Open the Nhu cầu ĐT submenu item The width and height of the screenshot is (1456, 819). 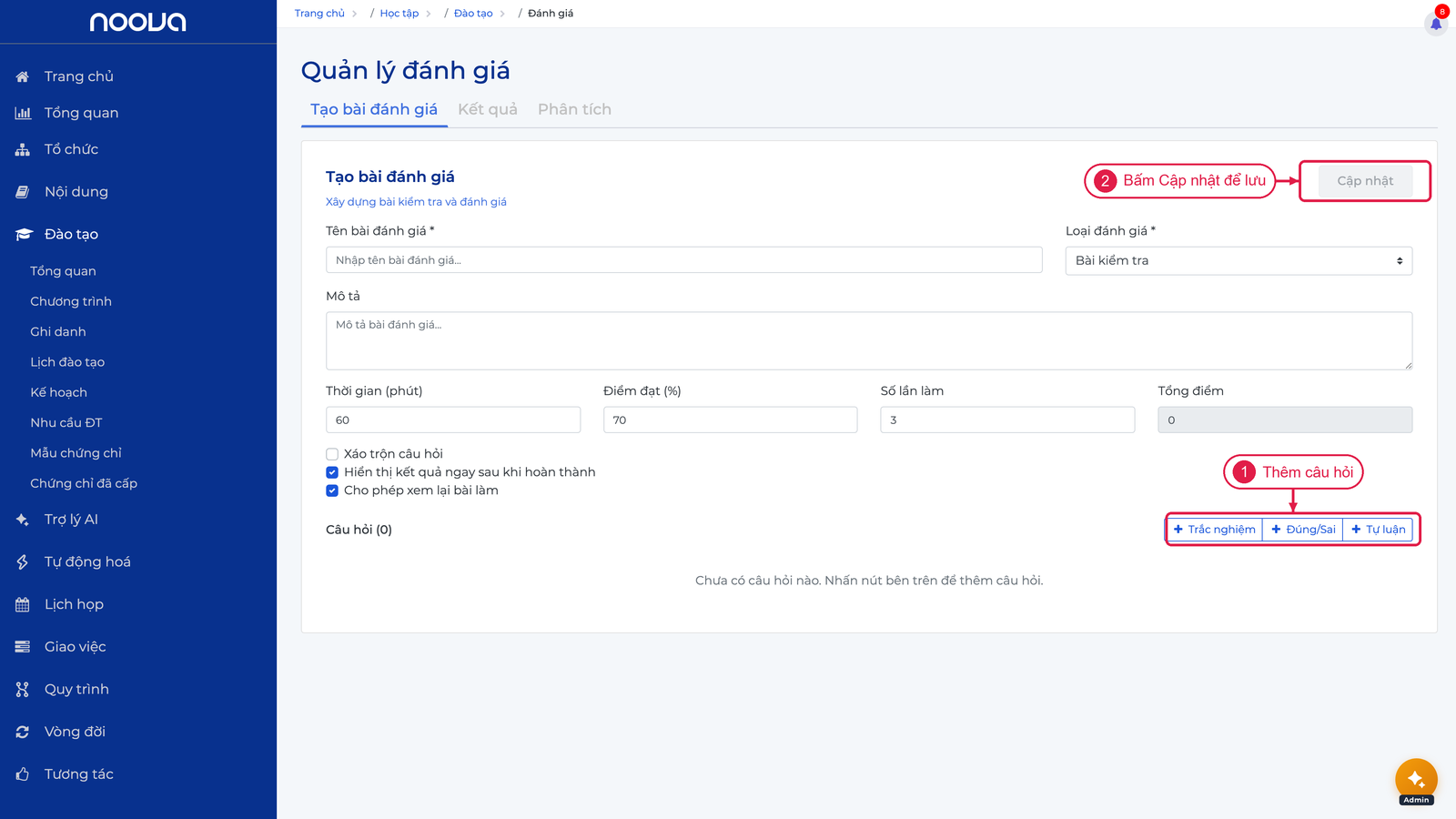(x=66, y=423)
